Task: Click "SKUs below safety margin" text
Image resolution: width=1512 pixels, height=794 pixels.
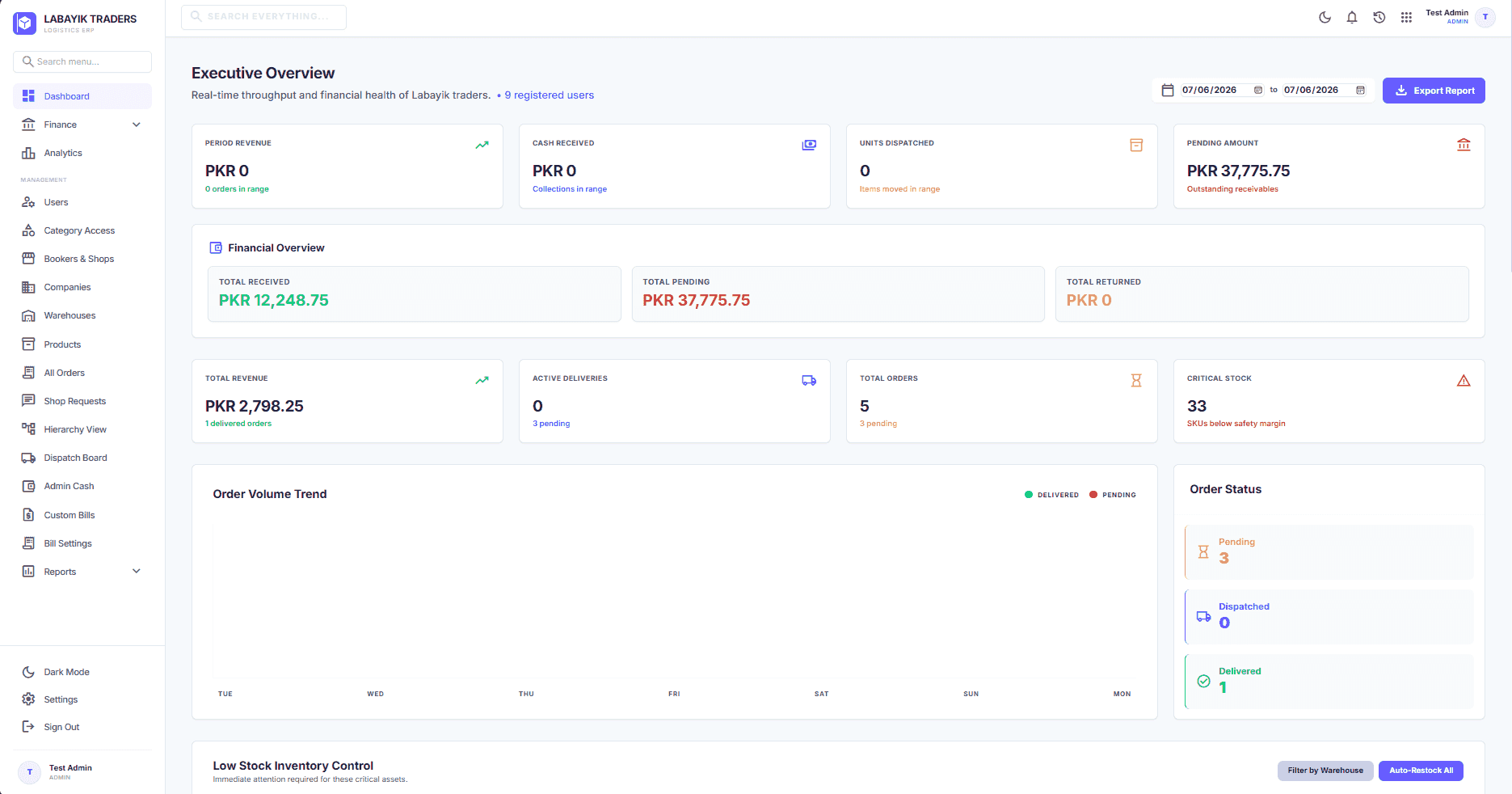Action: point(1236,424)
